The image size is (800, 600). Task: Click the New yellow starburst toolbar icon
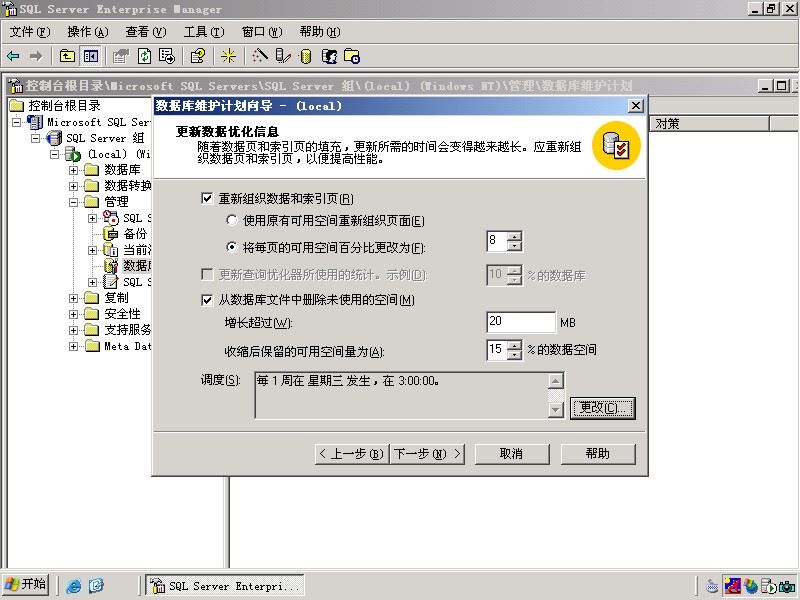[228, 56]
